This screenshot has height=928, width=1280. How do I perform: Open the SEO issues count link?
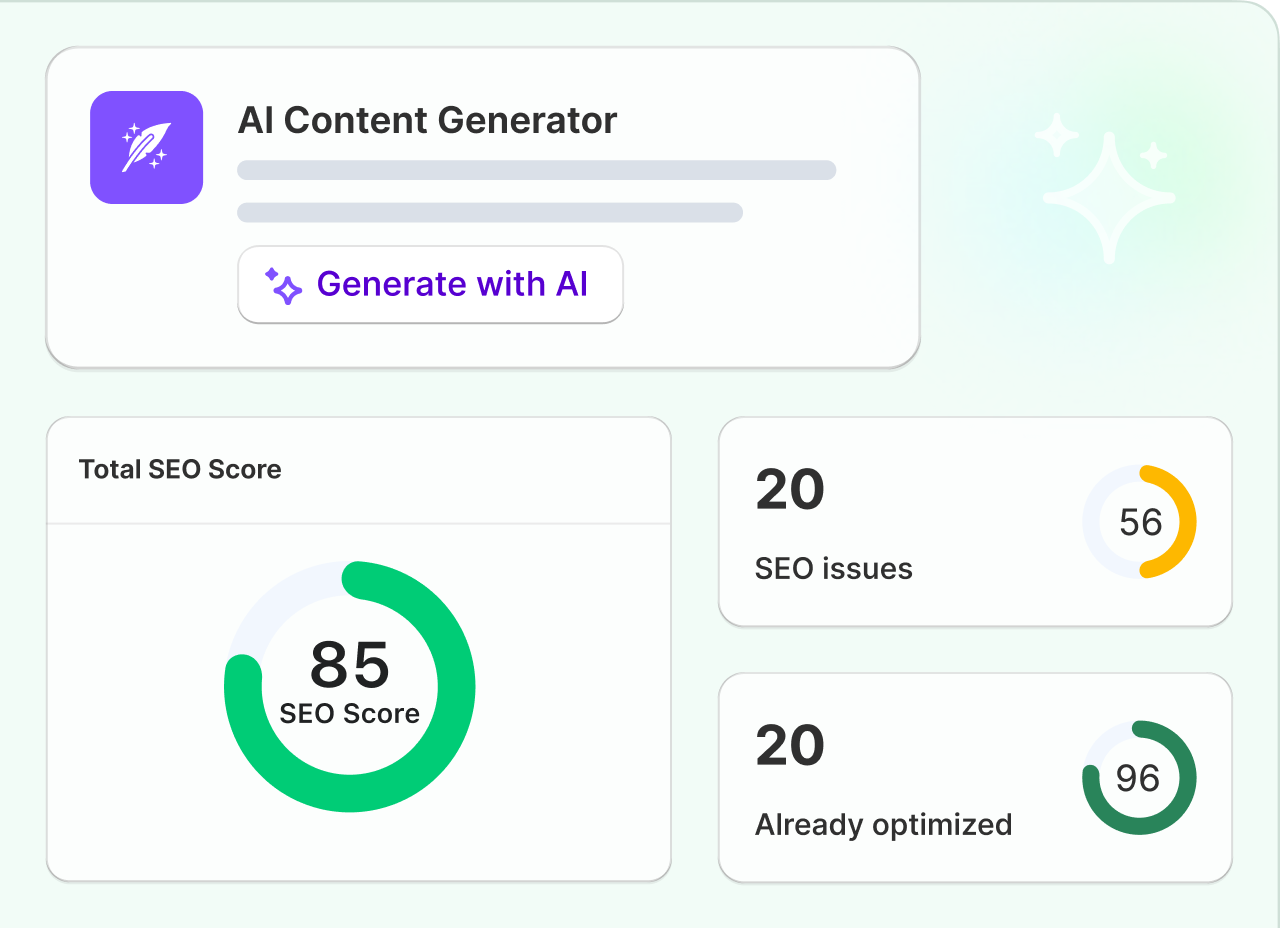pyautogui.click(x=791, y=489)
